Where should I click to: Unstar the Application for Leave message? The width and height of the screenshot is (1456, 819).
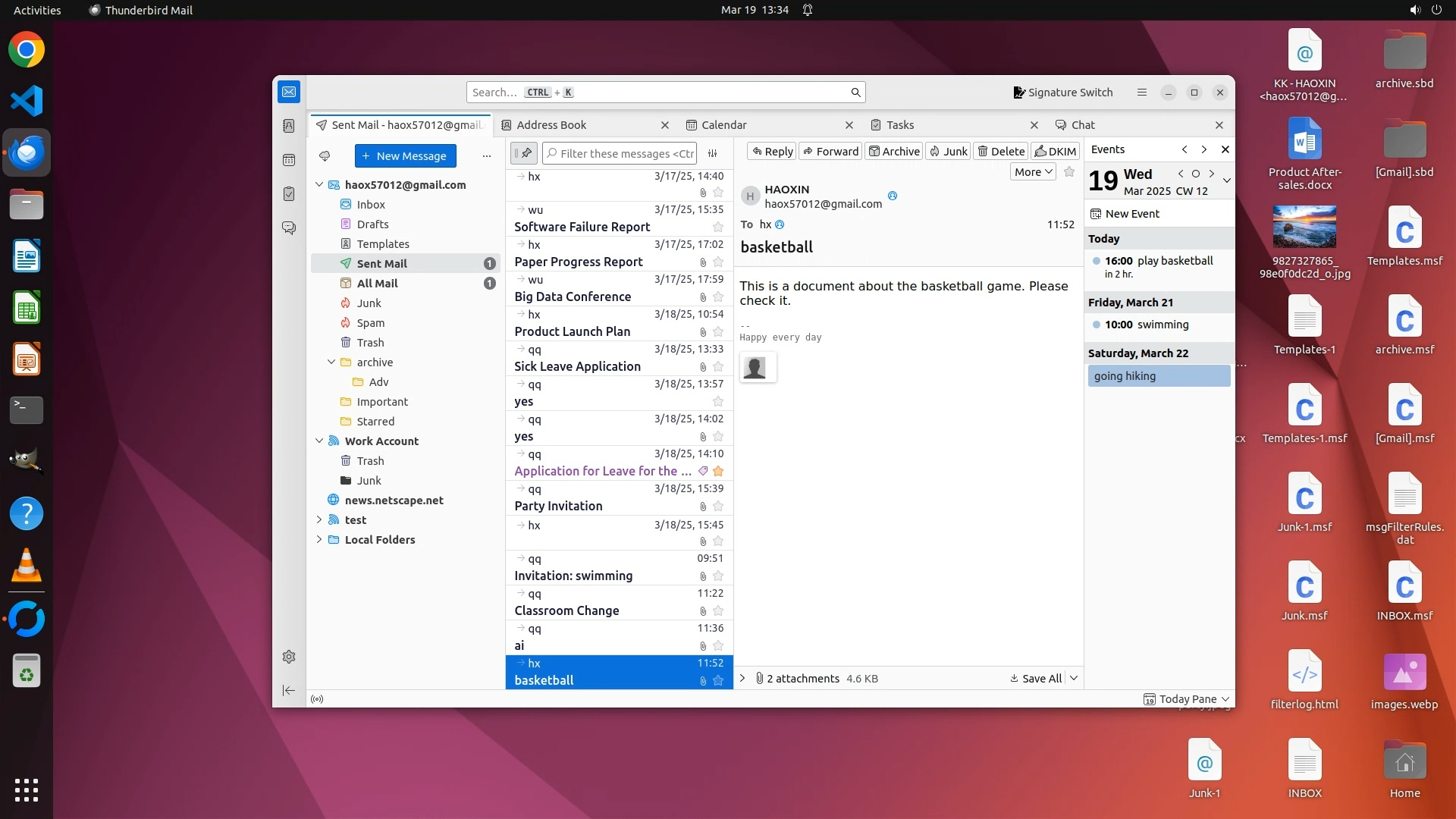718,472
